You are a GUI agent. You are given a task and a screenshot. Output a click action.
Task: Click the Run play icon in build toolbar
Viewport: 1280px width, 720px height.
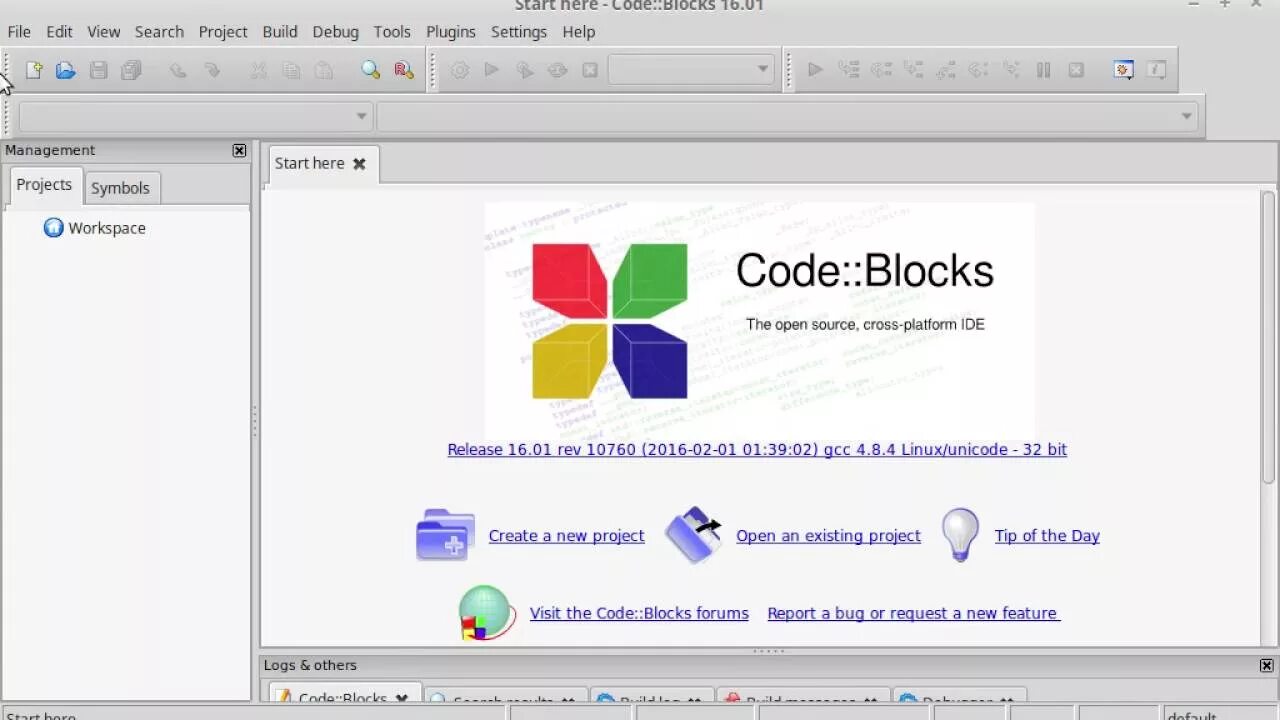pyautogui.click(x=491, y=70)
